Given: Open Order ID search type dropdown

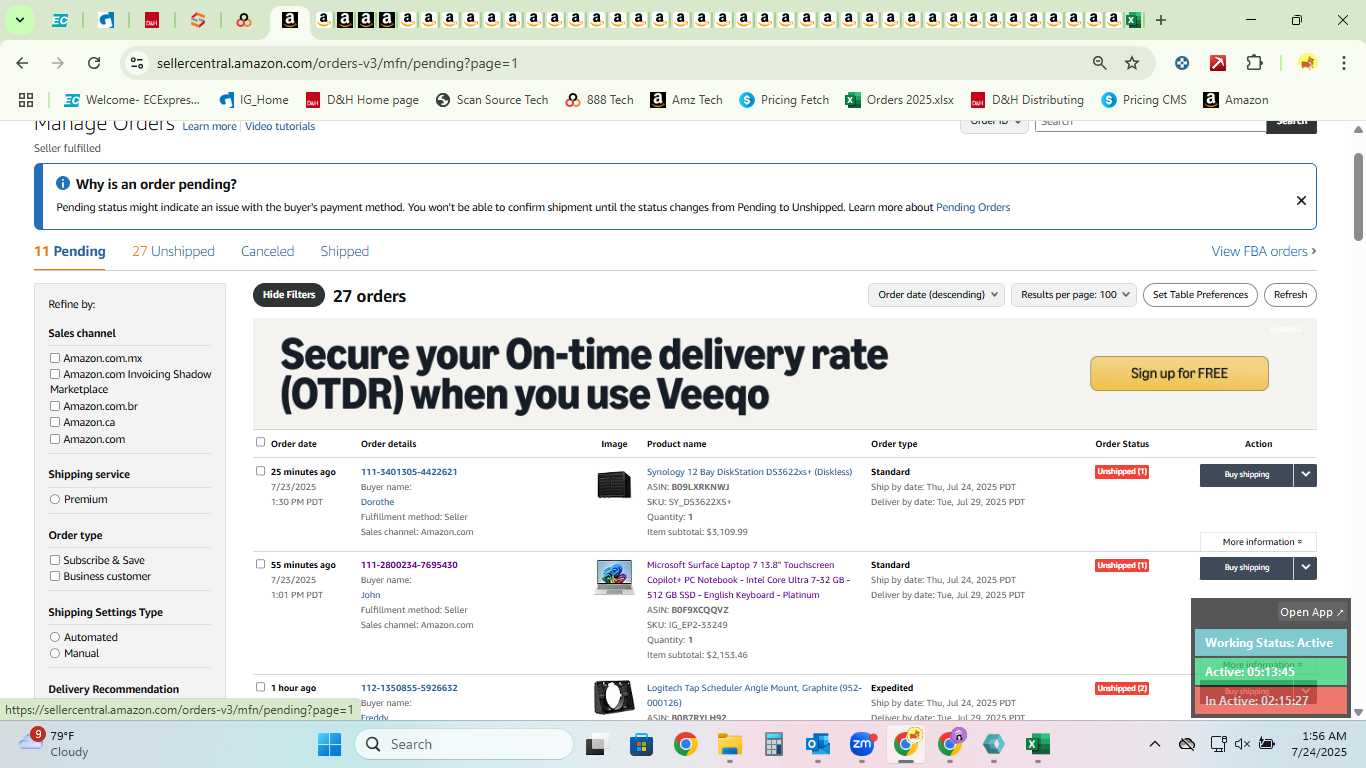Looking at the screenshot, I should tap(996, 122).
